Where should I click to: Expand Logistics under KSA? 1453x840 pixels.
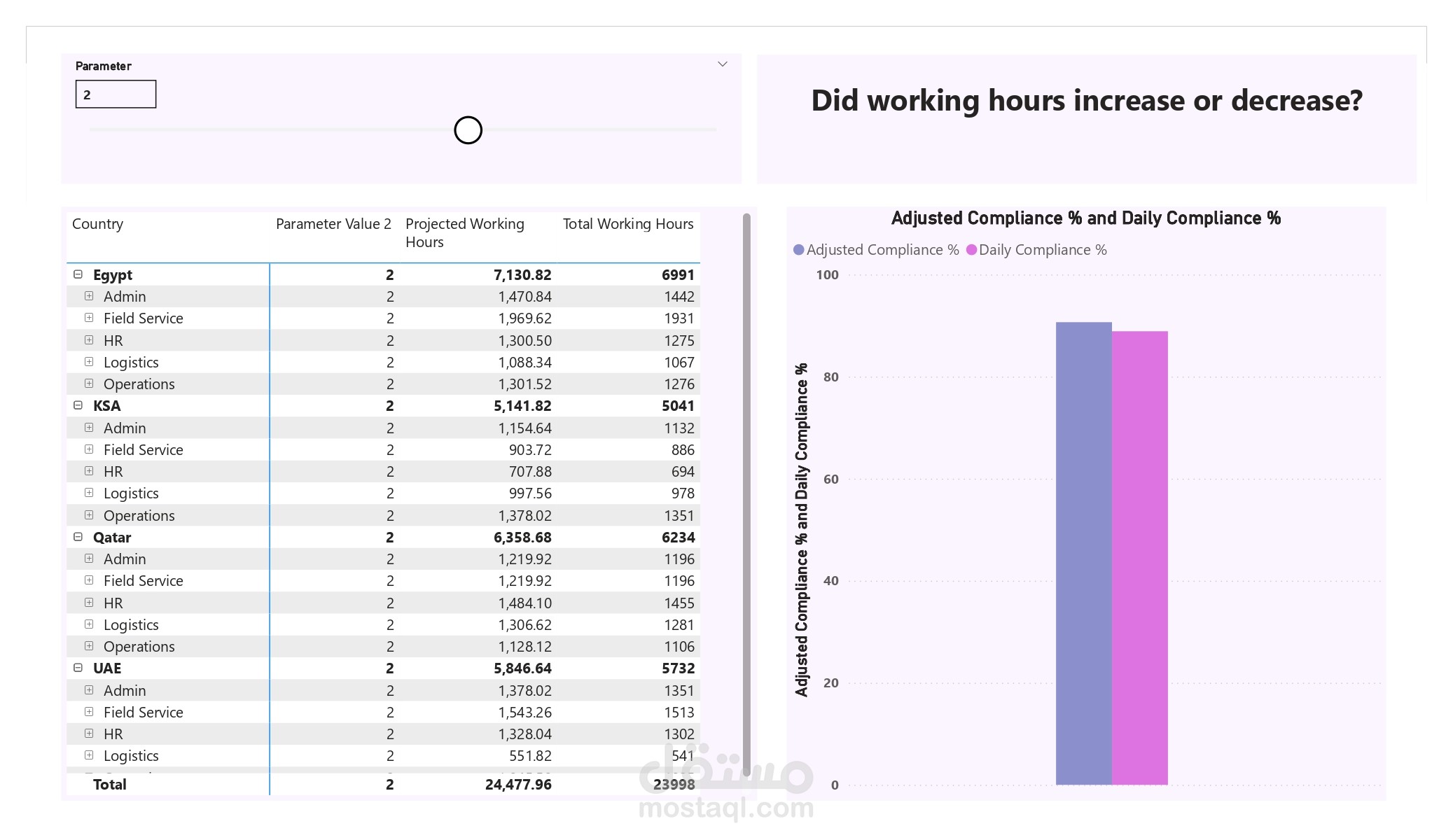89,493
